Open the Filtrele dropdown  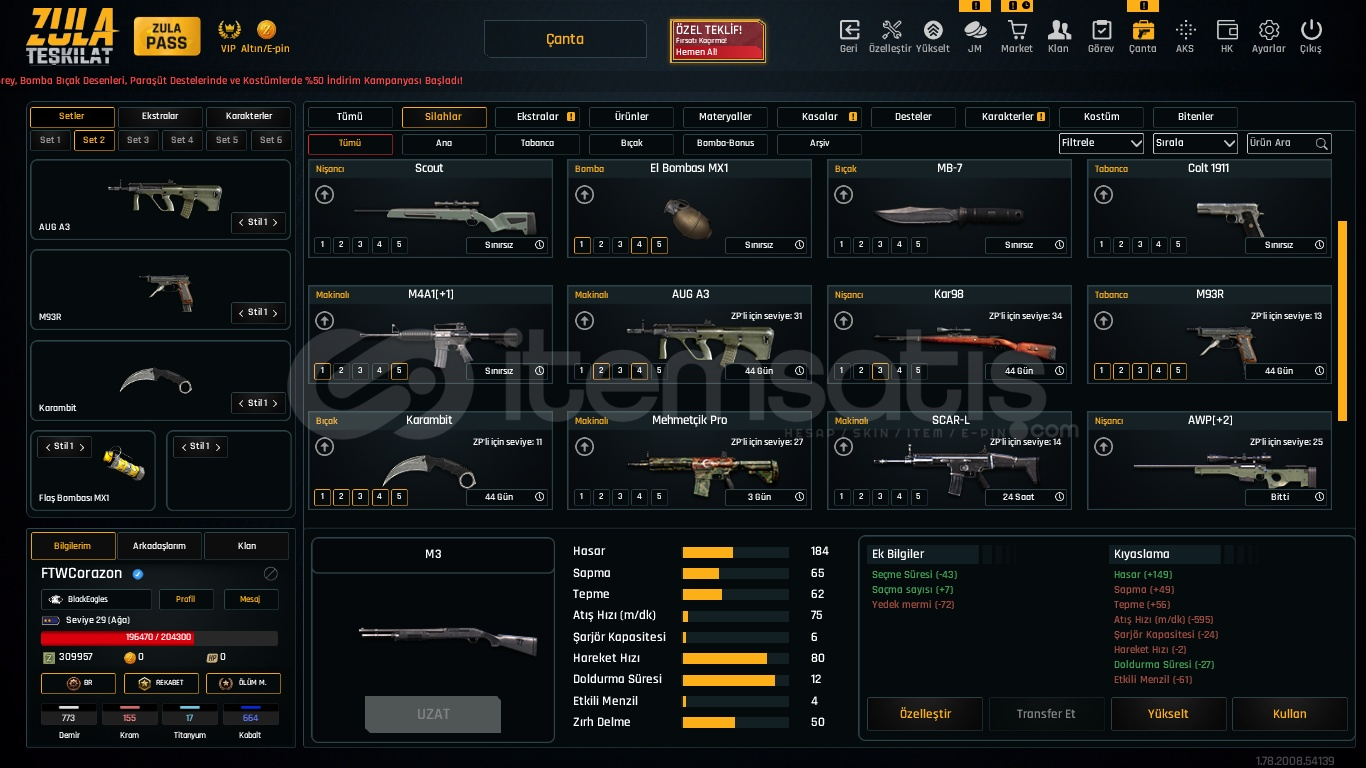point(1101,143)
